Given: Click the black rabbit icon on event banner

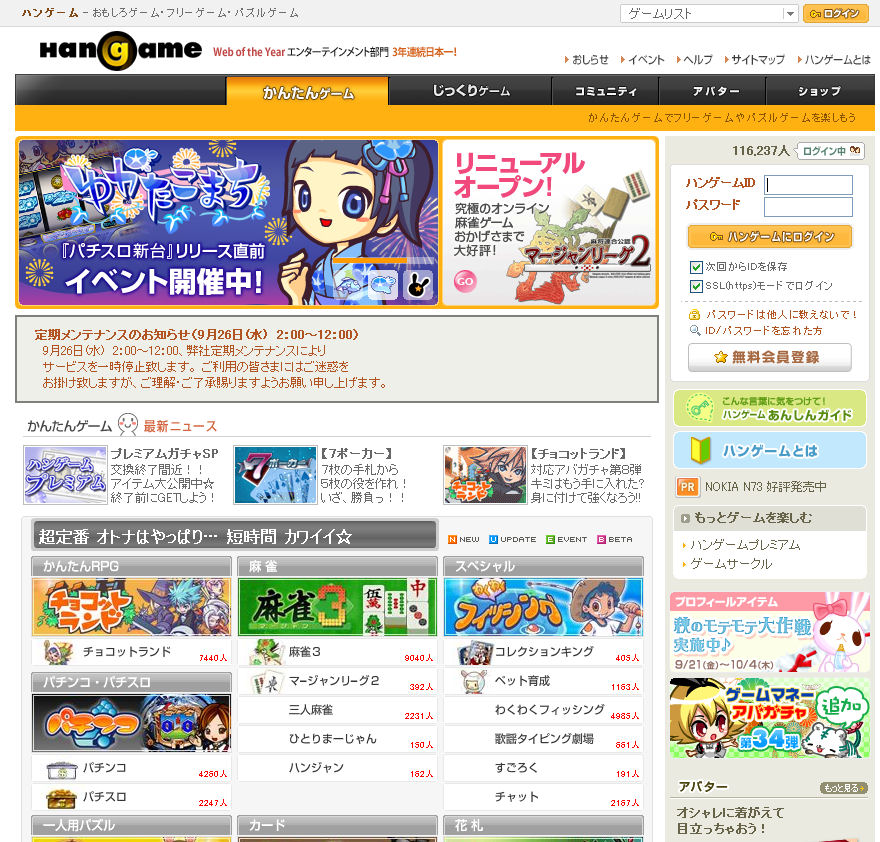Looking at the screenshot, I should [419, 286].
